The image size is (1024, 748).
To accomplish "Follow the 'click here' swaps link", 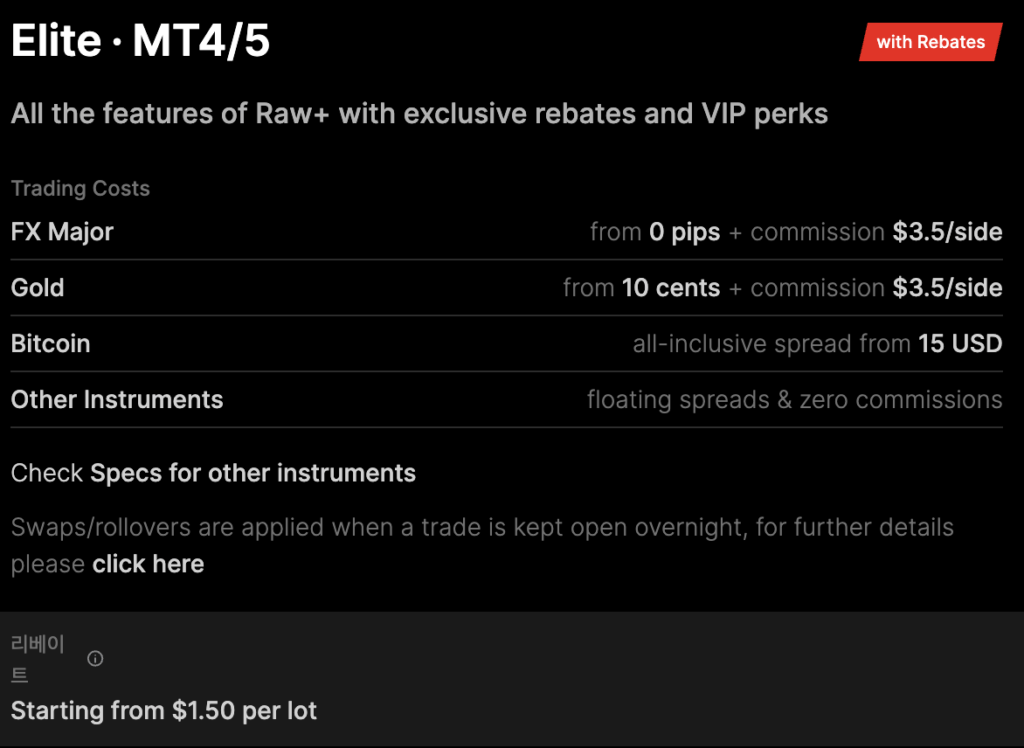I will pos(148,564).
